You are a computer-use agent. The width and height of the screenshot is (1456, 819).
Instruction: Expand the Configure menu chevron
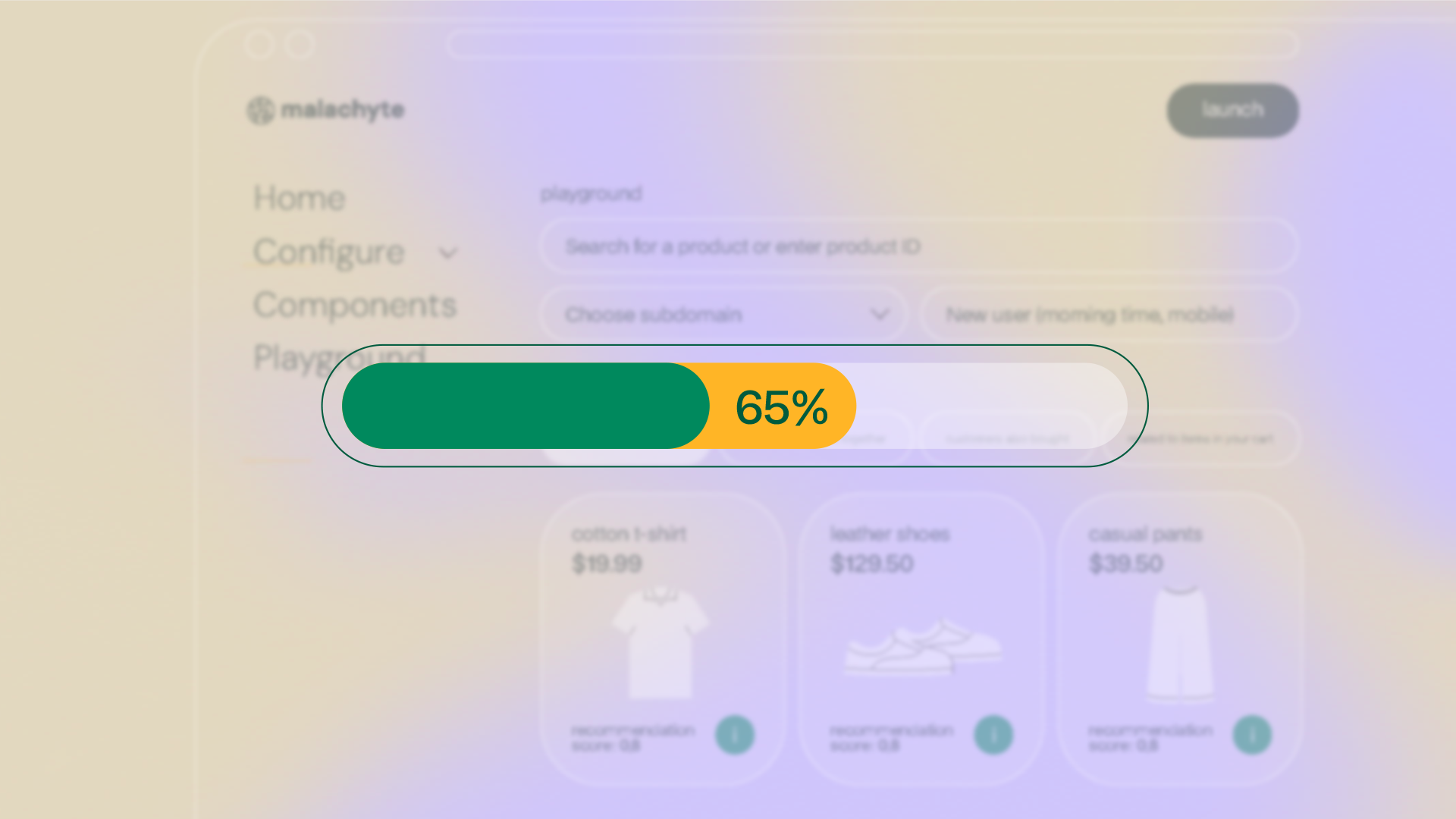(448, 253)
